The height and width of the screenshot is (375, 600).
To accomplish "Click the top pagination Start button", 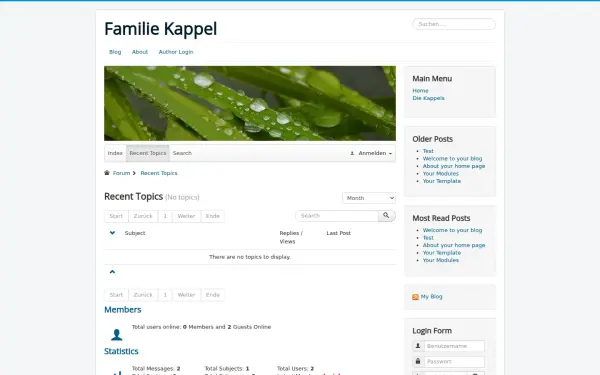I will [116, 216].
